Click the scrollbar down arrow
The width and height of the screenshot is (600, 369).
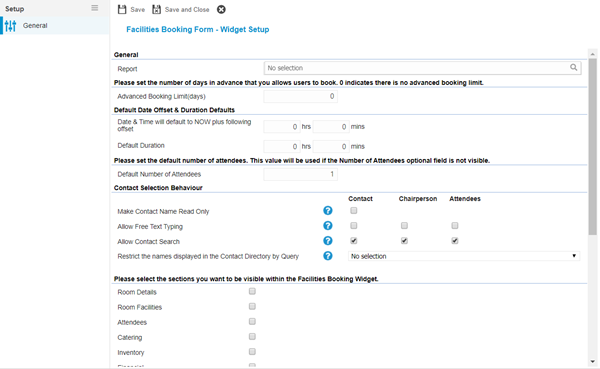[592, 361]
